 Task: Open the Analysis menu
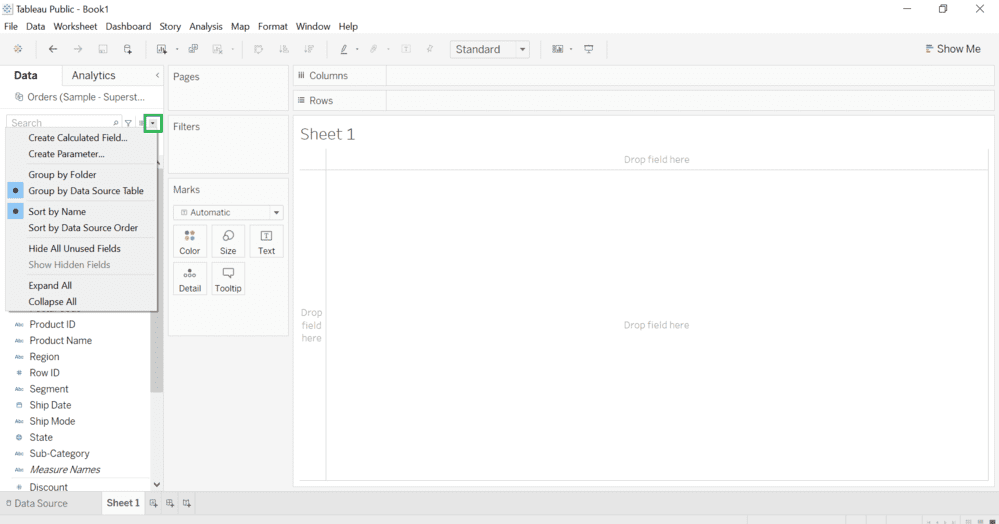(206, 26)
